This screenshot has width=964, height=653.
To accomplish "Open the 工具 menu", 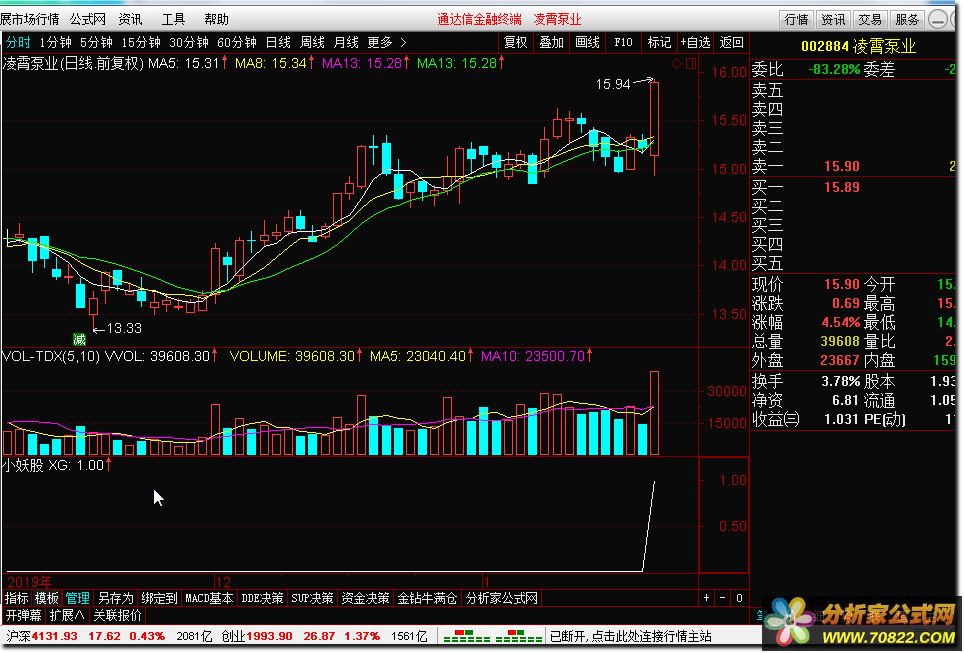I will point(173,19).
